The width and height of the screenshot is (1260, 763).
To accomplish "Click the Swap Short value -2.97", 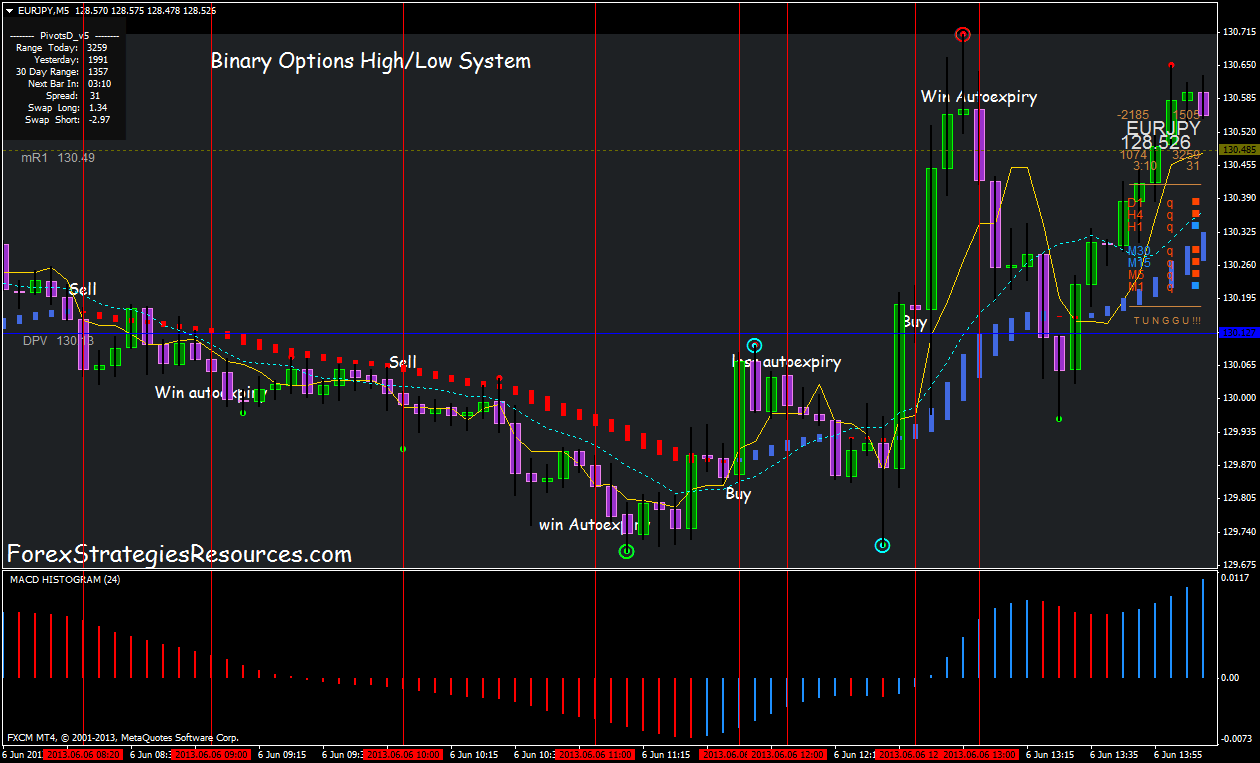I will tap(98, 119).
